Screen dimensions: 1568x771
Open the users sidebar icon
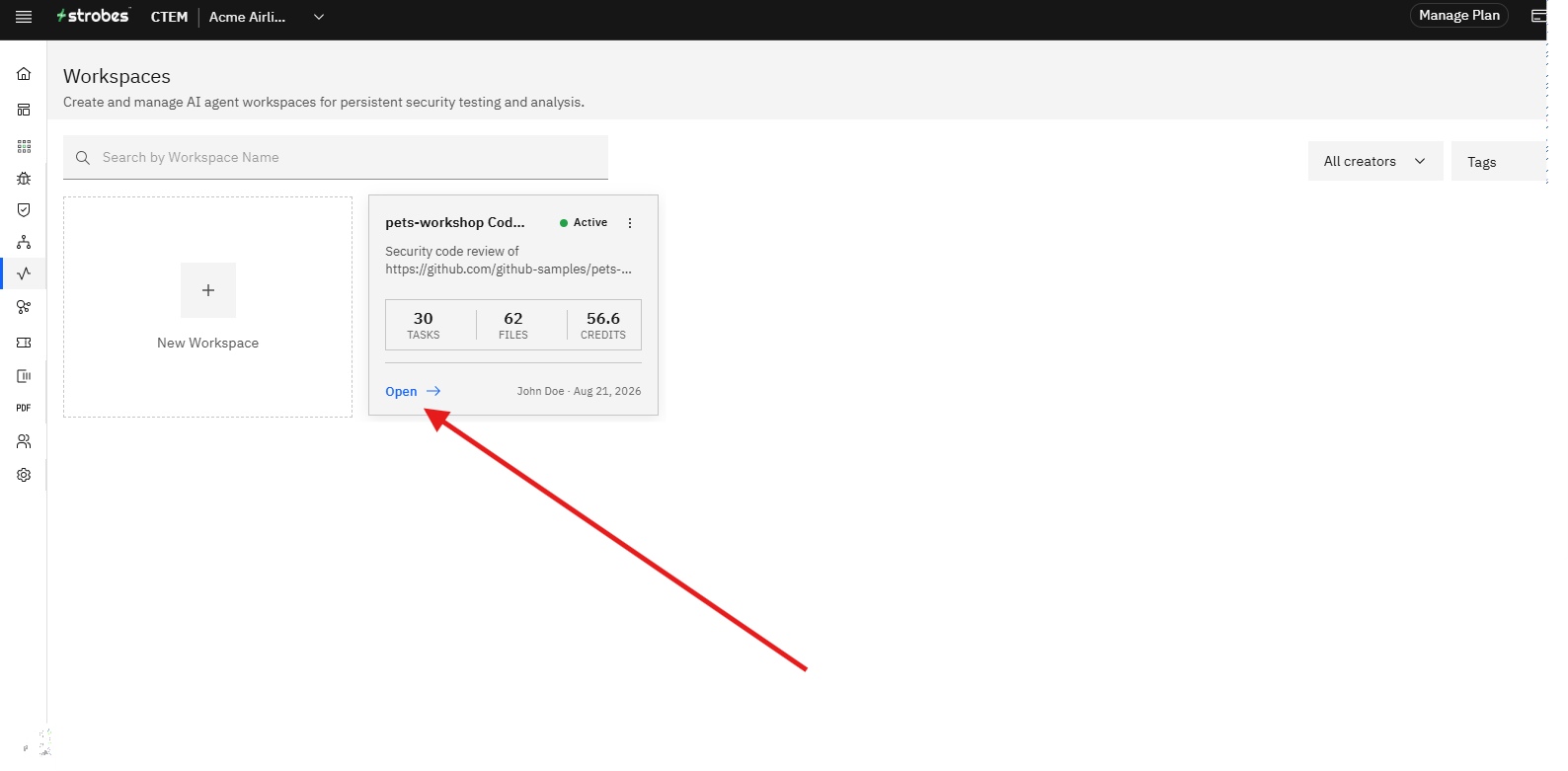coord(24,441)
